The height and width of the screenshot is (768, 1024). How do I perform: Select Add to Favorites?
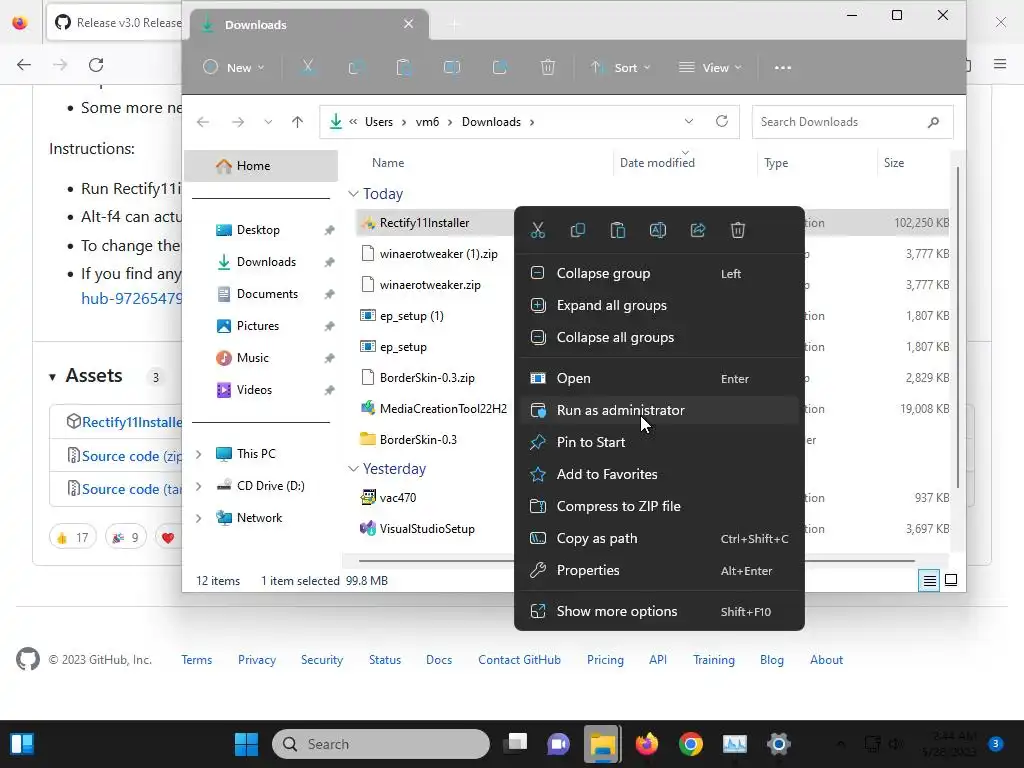[x=660, y=474]
